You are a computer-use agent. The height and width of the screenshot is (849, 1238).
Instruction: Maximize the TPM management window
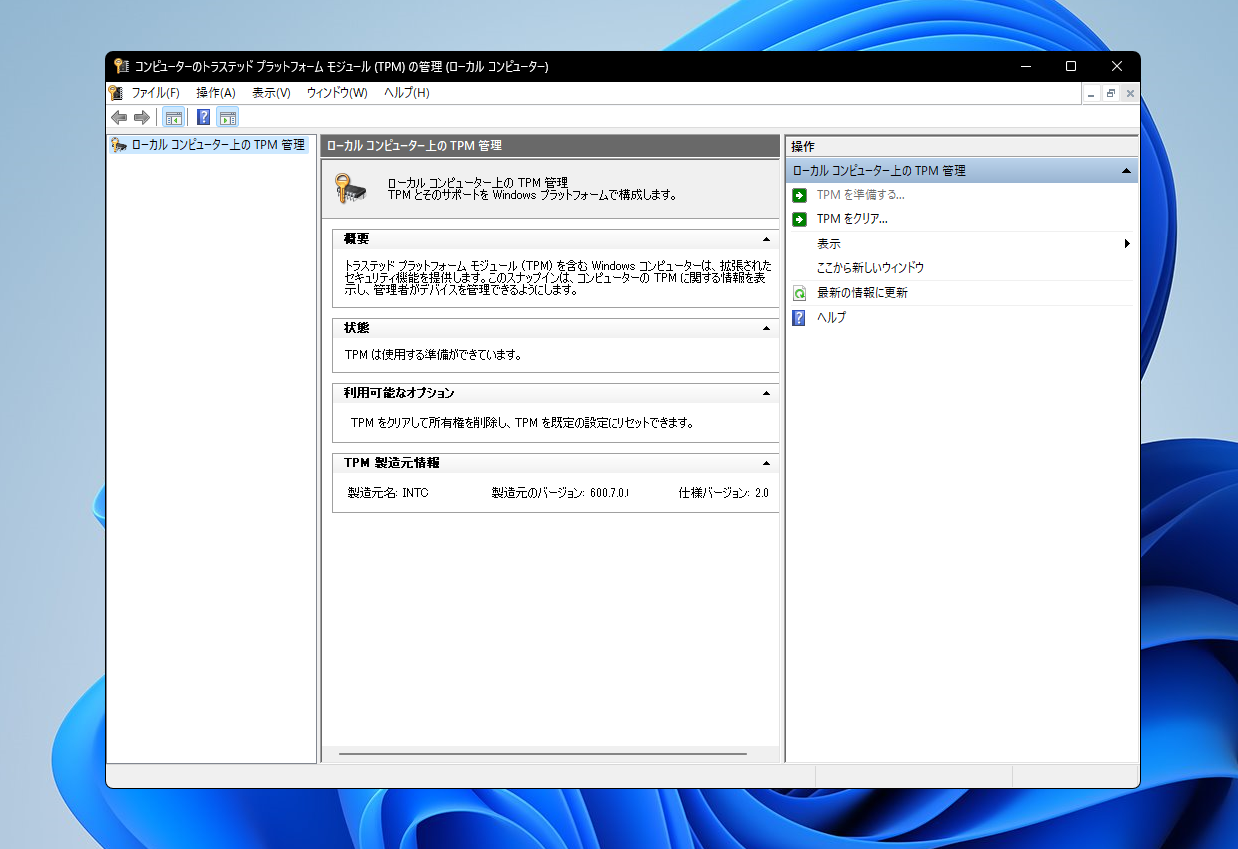pos(1071,67)
